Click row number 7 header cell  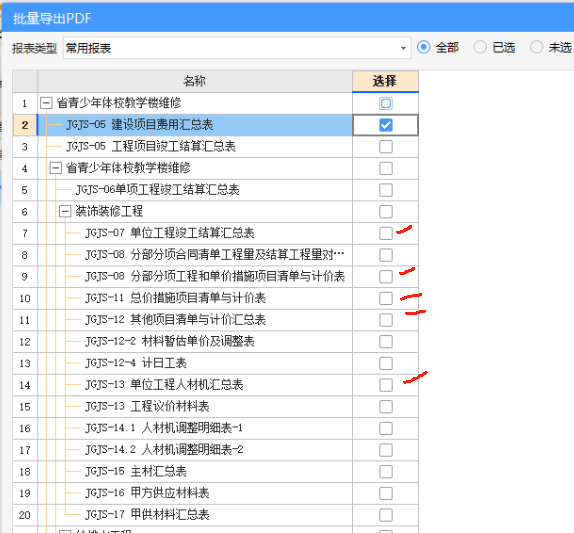pyautogui.click(x=25, y=233)
